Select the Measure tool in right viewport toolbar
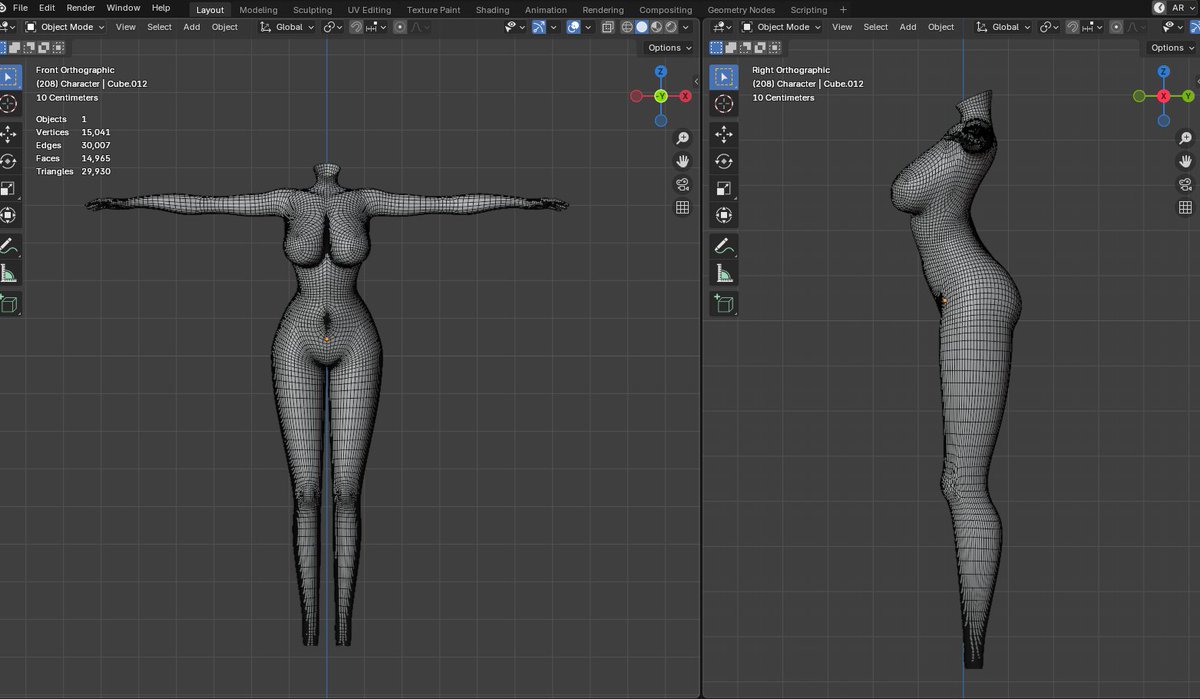 click(x=724, y=273)
